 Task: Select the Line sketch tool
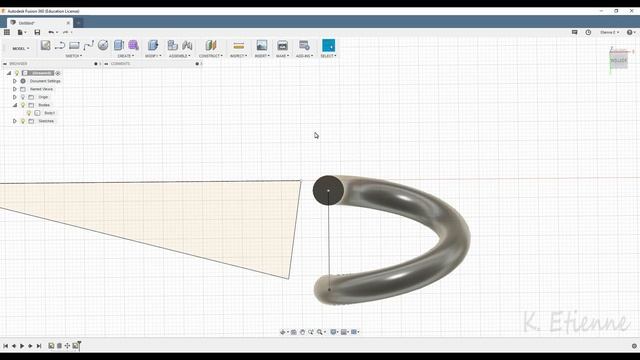[60, 45]
